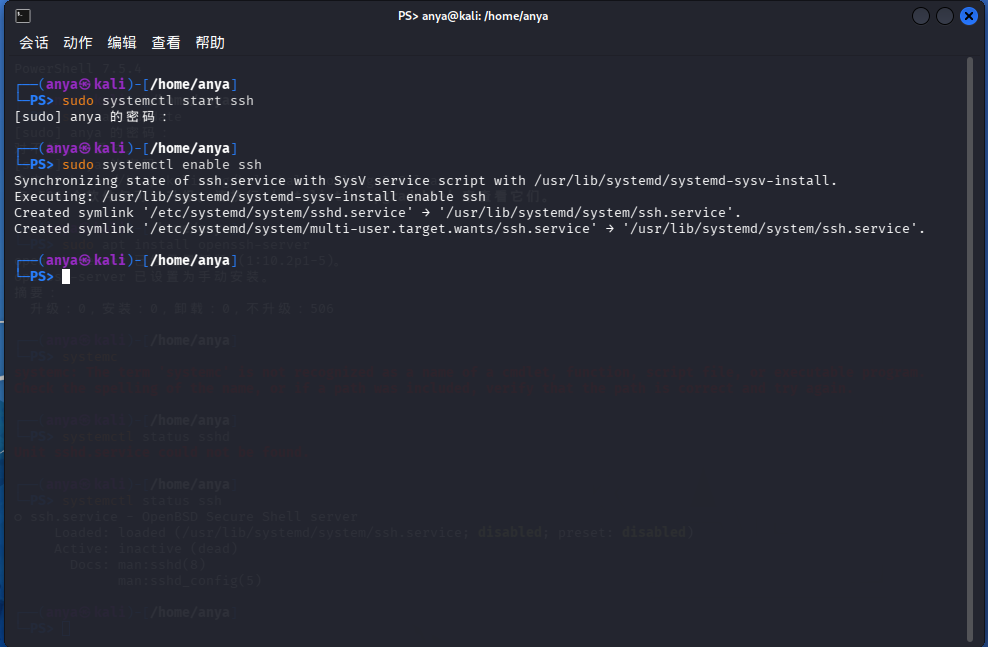Click the title text "PS> anya@kali: /home/anya"
Image resolution: width=988 pixels, height=647 pixels.
473,16
